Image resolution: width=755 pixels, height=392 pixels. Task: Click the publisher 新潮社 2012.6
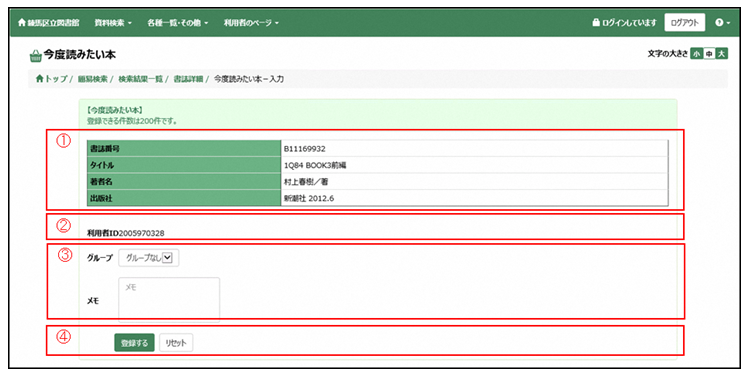click(x=309, y=198)
